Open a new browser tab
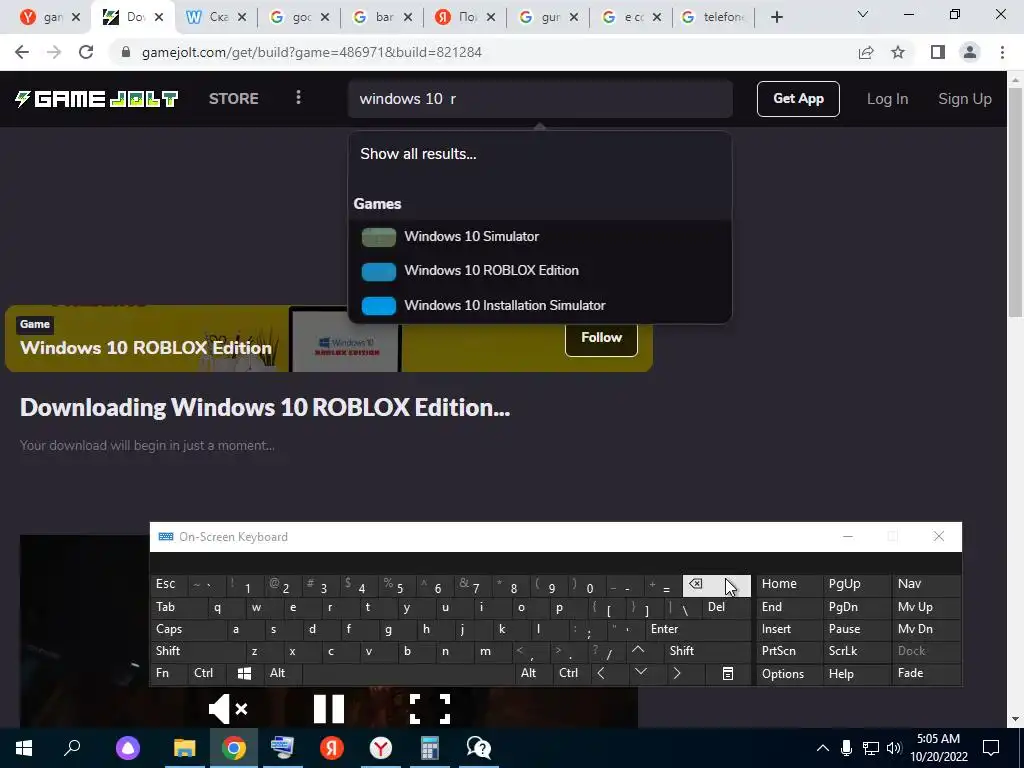The image size is (1024, 768). (776, 17)
